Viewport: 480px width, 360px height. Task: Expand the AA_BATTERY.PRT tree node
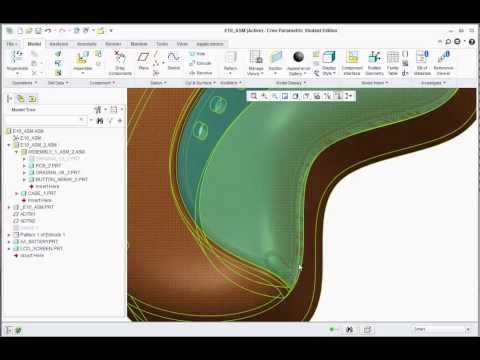(9, 242)
